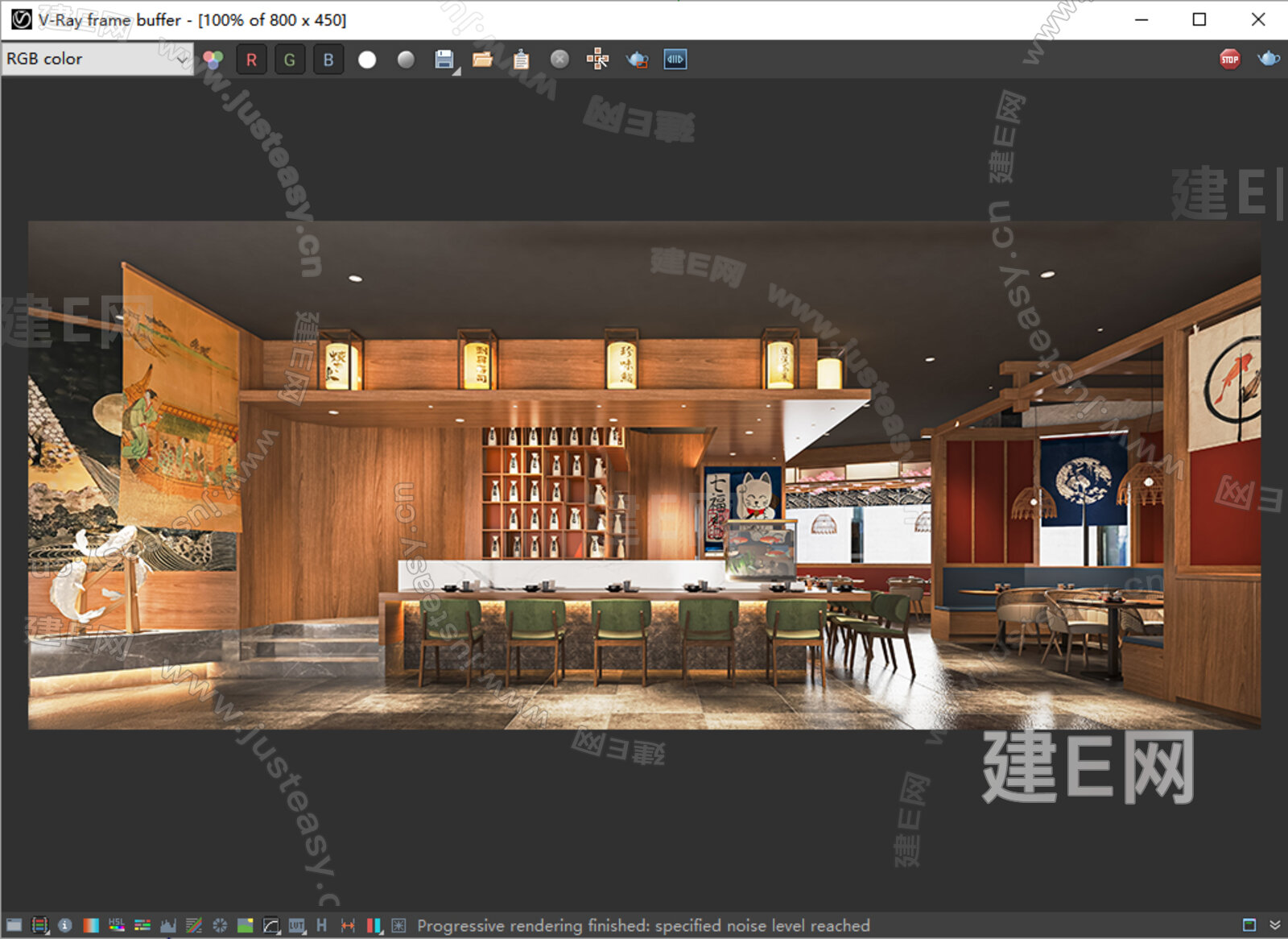Viewport: 1288px width, 939px height.
Task: Switch to RGB channels view icon
Action: tap(213, 60)
